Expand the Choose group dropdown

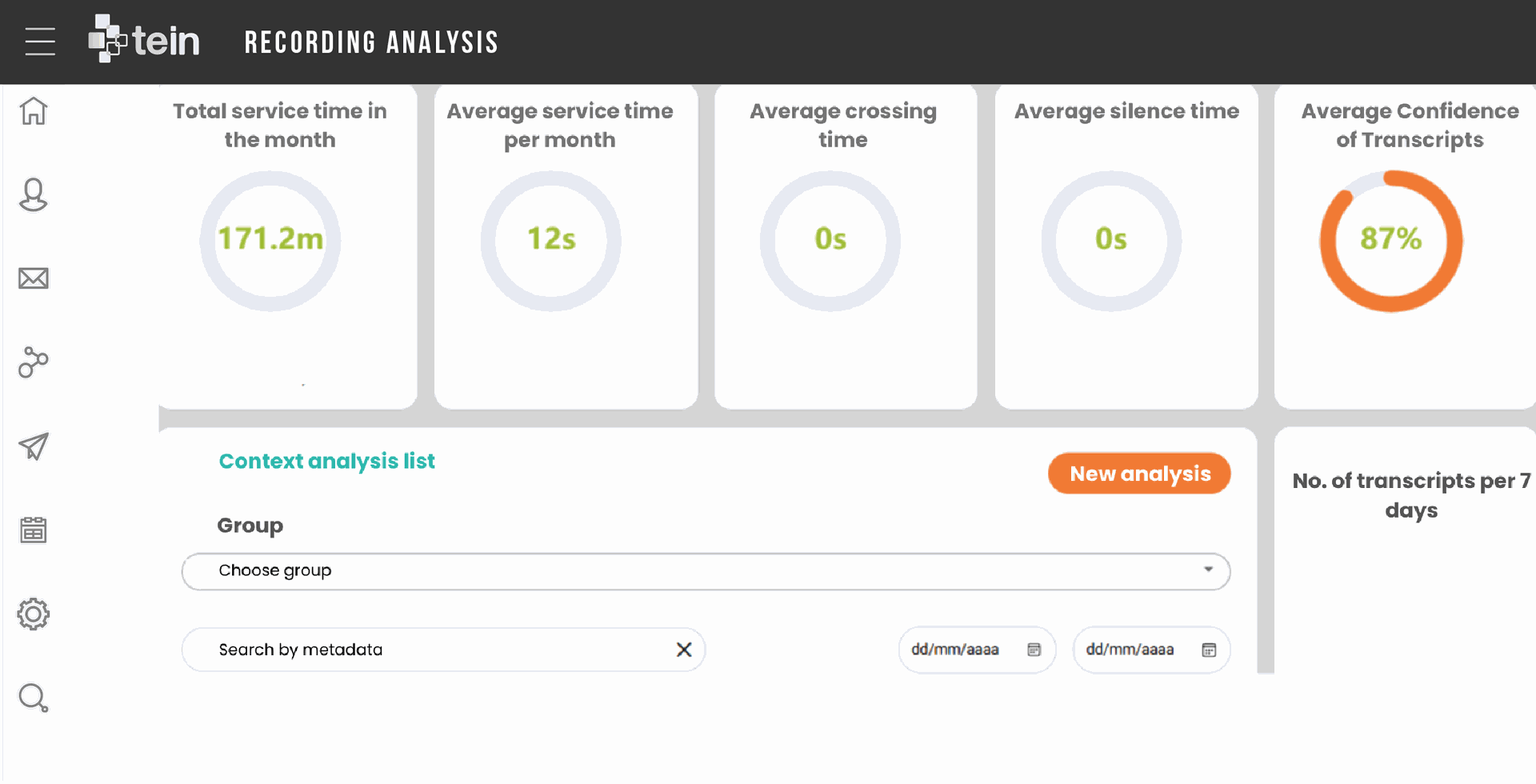click(x=704, y=571)
